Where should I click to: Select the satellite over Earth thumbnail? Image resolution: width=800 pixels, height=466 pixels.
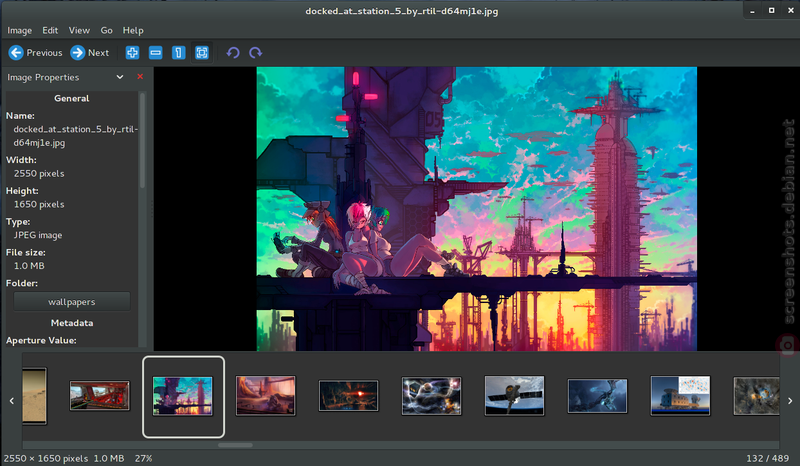(514, 396)
